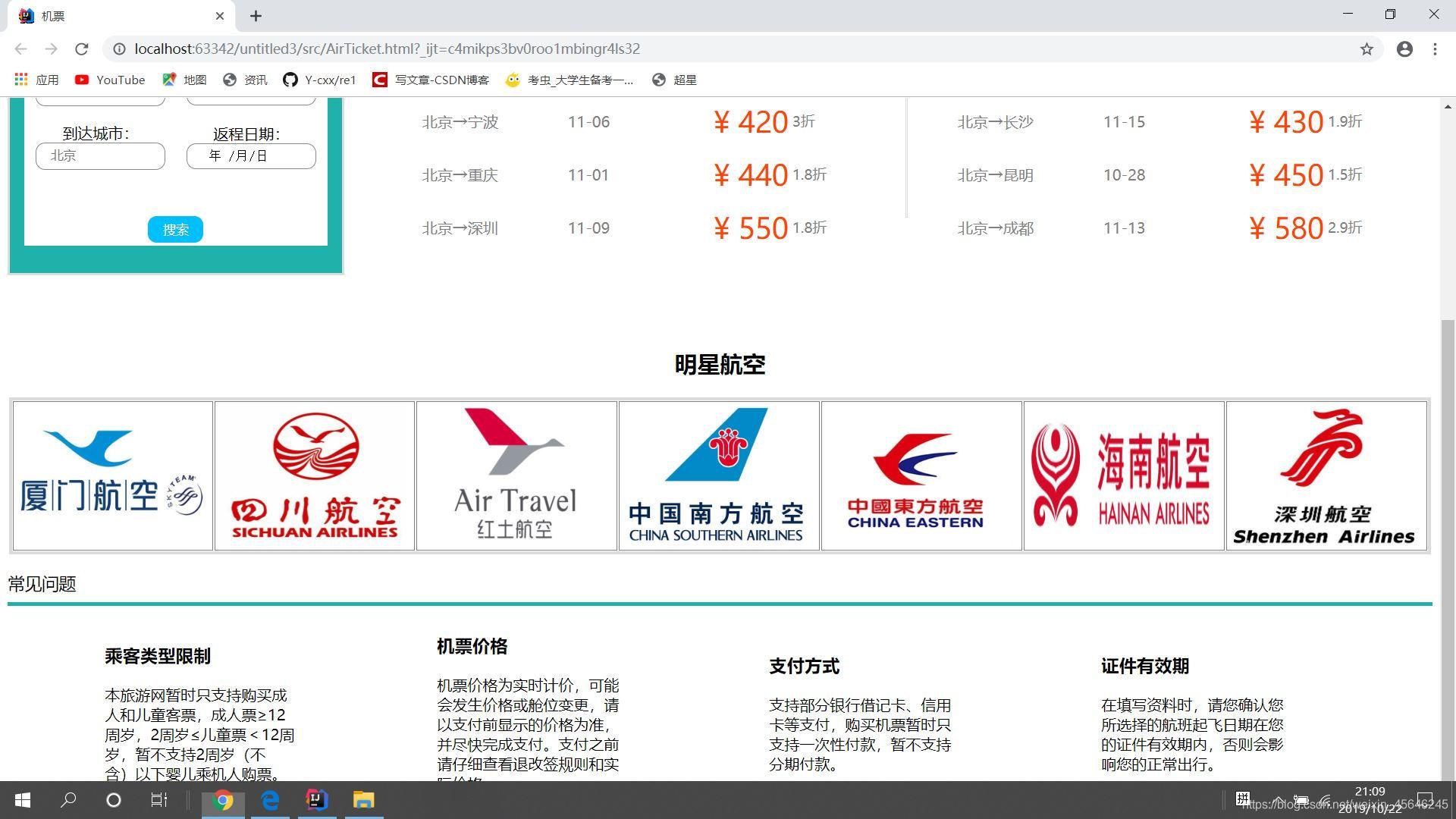
Task: Open new tab with plus button
Action: coord(256,16)
